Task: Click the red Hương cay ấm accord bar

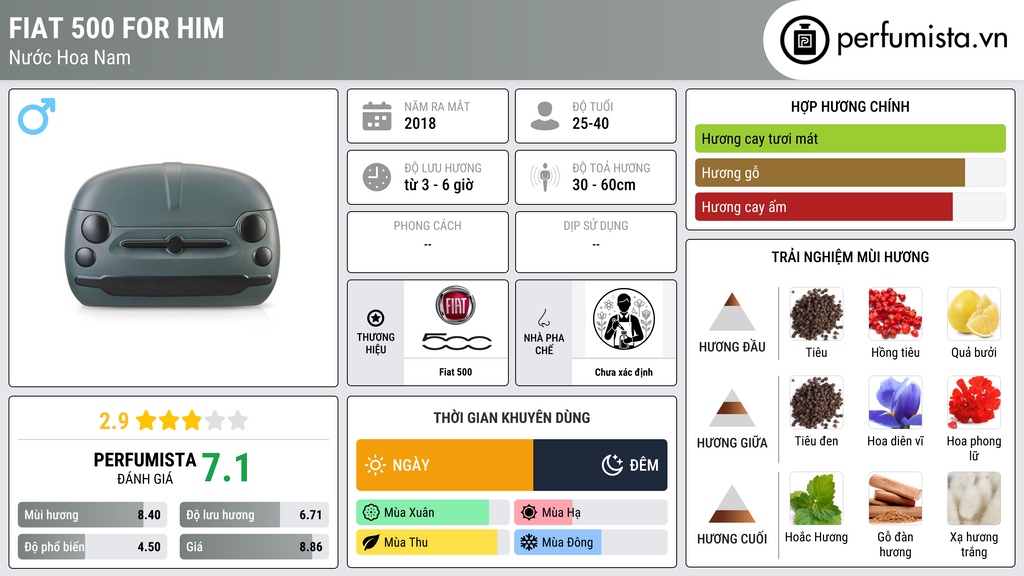Action: click(x=824, y=207)
